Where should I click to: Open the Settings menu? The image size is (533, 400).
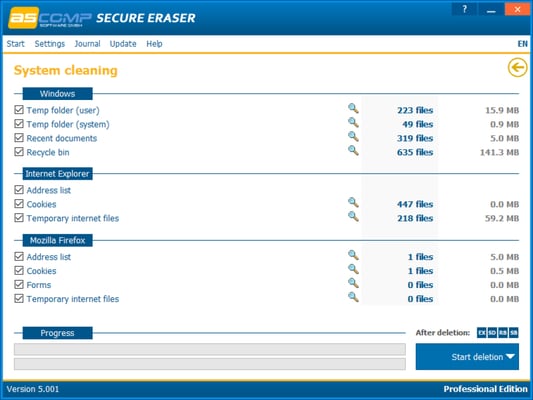tap(50, 44)
